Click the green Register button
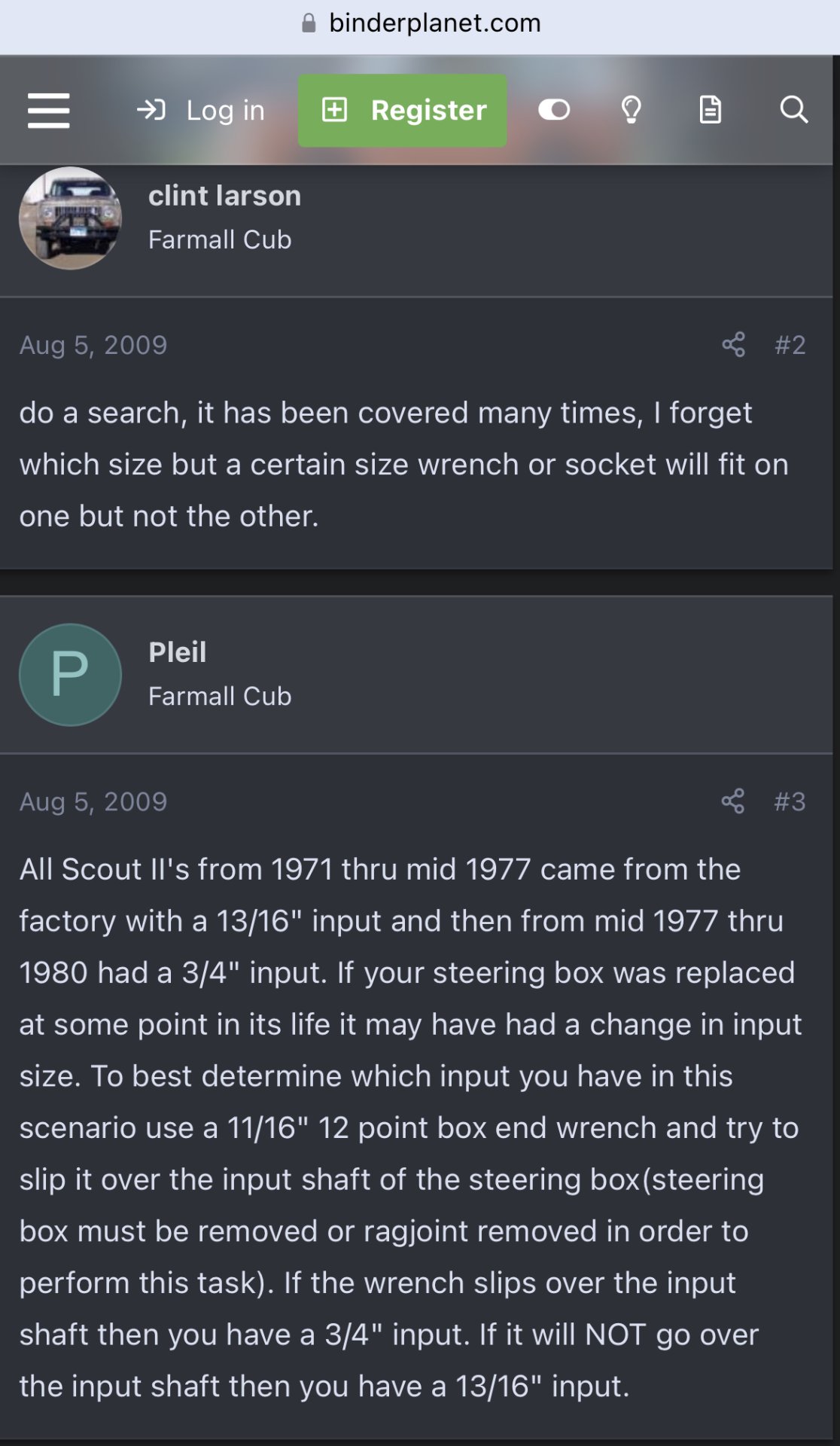The width and height of the screenshot is (840, 1446). [x=402, y=111]
